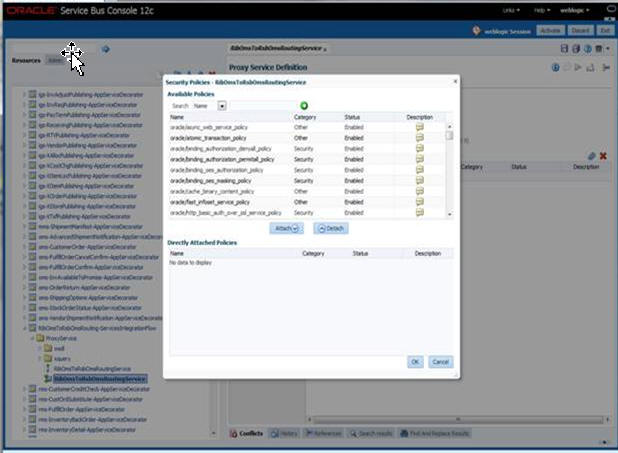This screenshot has height=453, width=618.
Task: Open the Links menu in header
Action: tap(511, 10)
